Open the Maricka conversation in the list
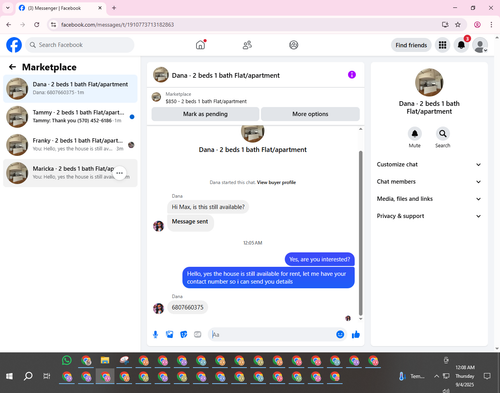Screen dimensions: 500x393 click(x=70, y=173)
